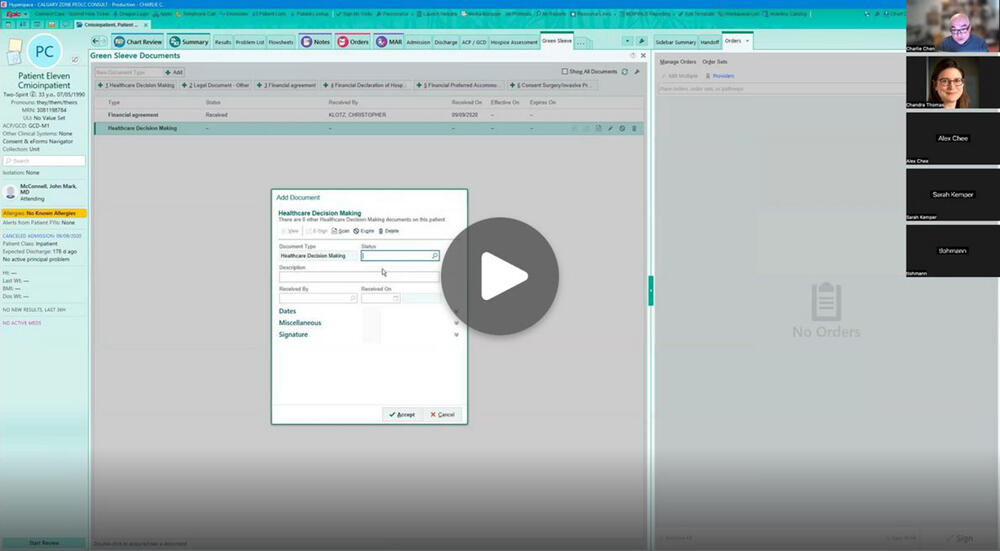Open the Status field lookup magnifier
Viewport: 1000px width, 551px height.
[435, 256]
